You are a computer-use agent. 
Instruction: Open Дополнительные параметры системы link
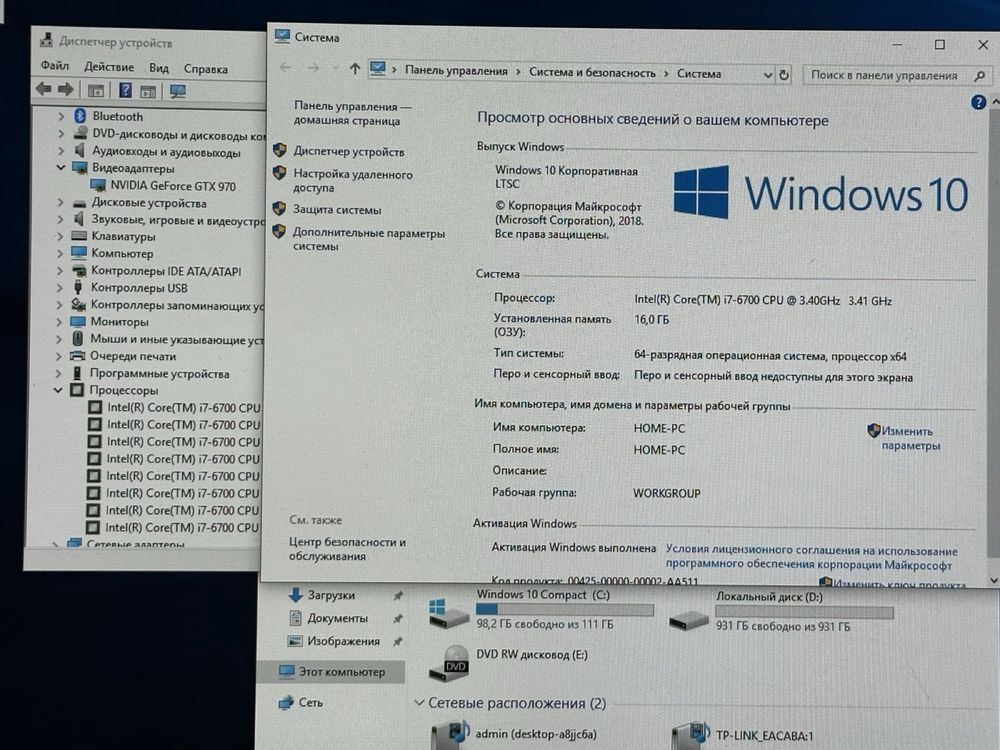369,239
